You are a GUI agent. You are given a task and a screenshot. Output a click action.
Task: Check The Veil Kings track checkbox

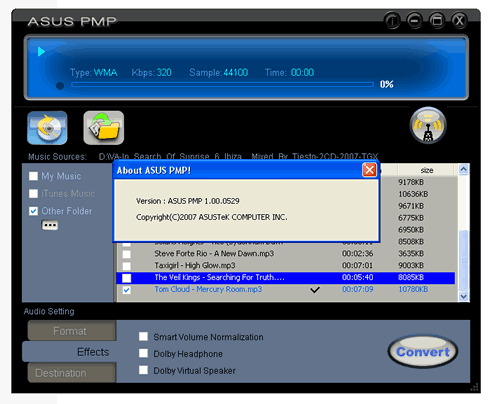(x=127, y=278)
